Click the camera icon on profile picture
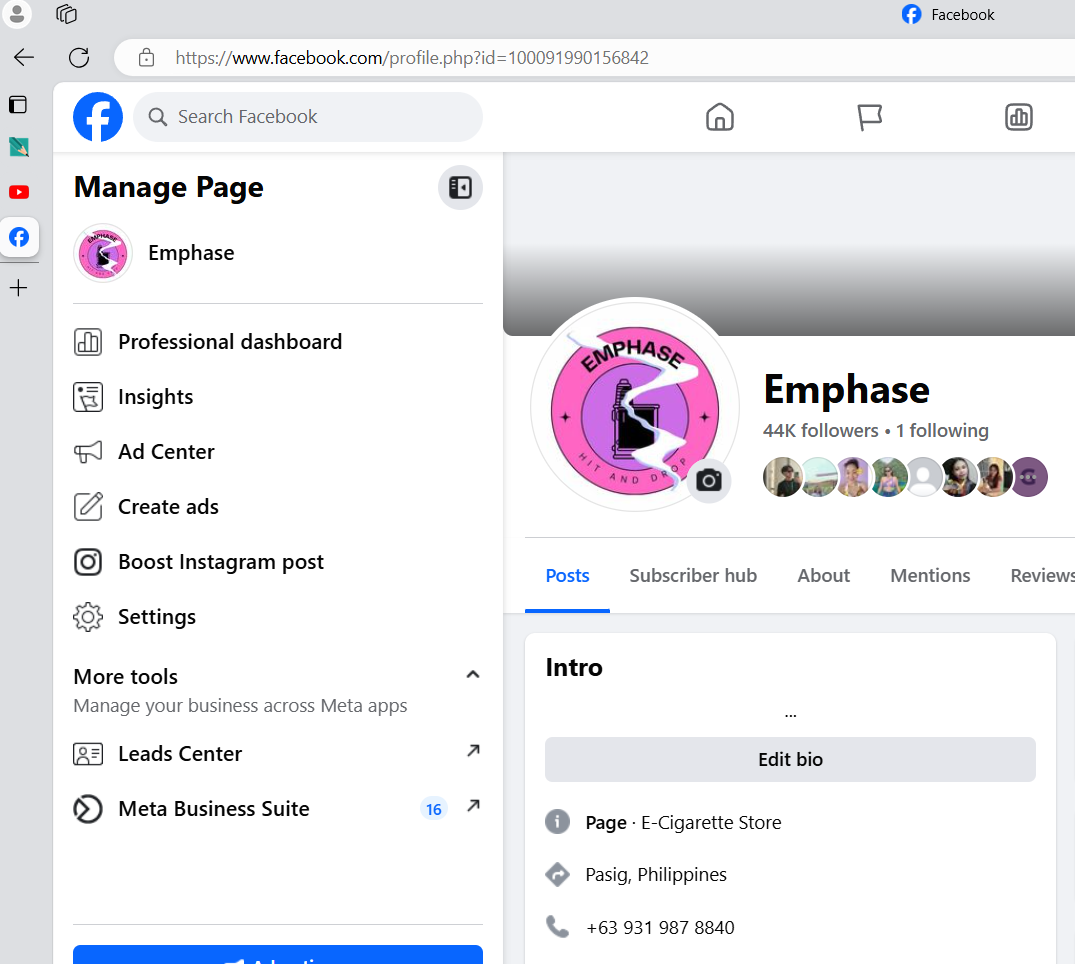Image resolution: width=1075 pixels, height=964 pixels. tap(709, 480)
